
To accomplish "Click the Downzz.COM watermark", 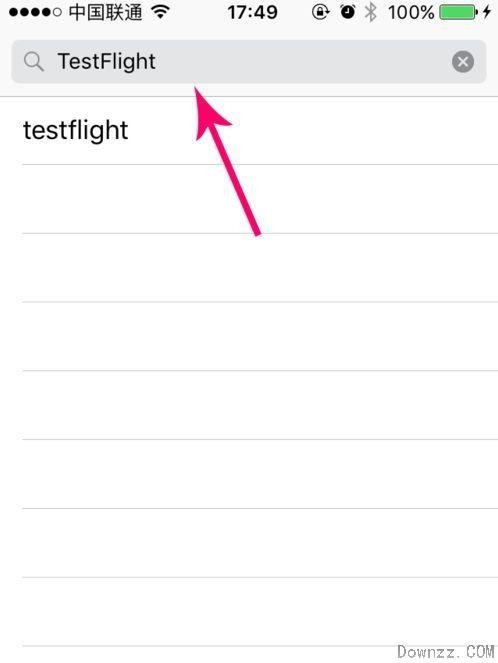I will (x=446, y=652).
